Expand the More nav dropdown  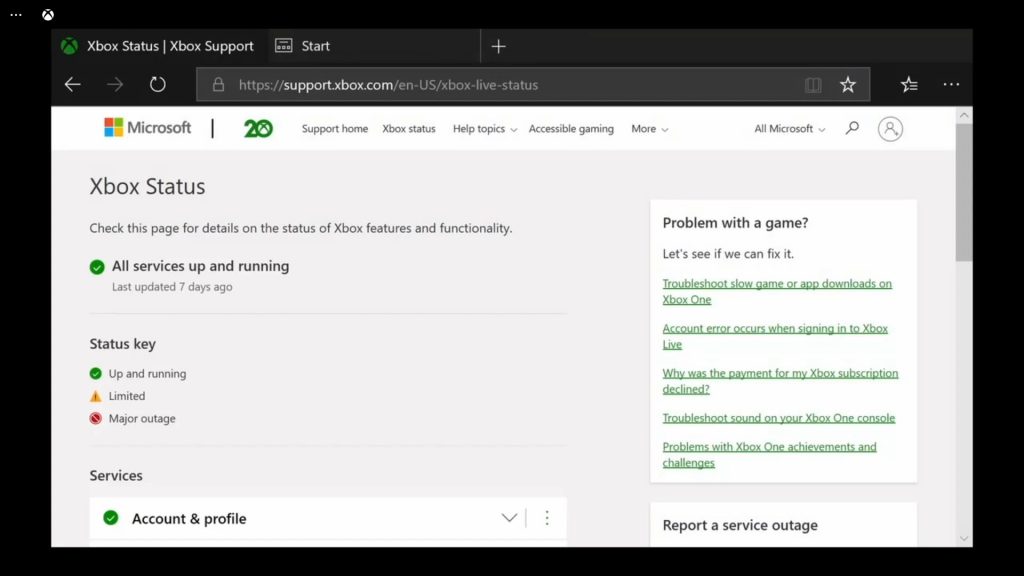pos(649,129)
